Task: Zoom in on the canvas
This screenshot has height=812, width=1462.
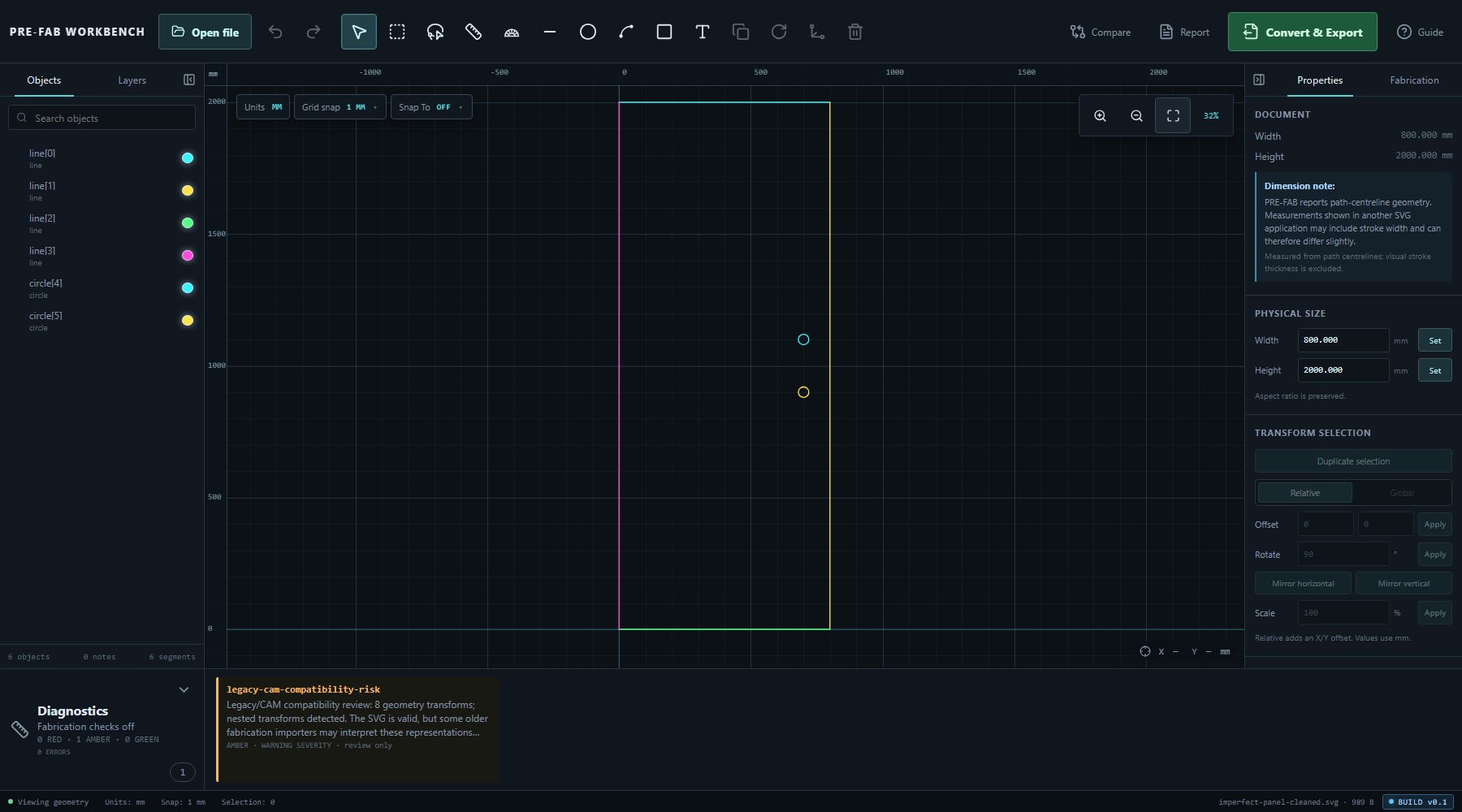Action: point(1100,115)
